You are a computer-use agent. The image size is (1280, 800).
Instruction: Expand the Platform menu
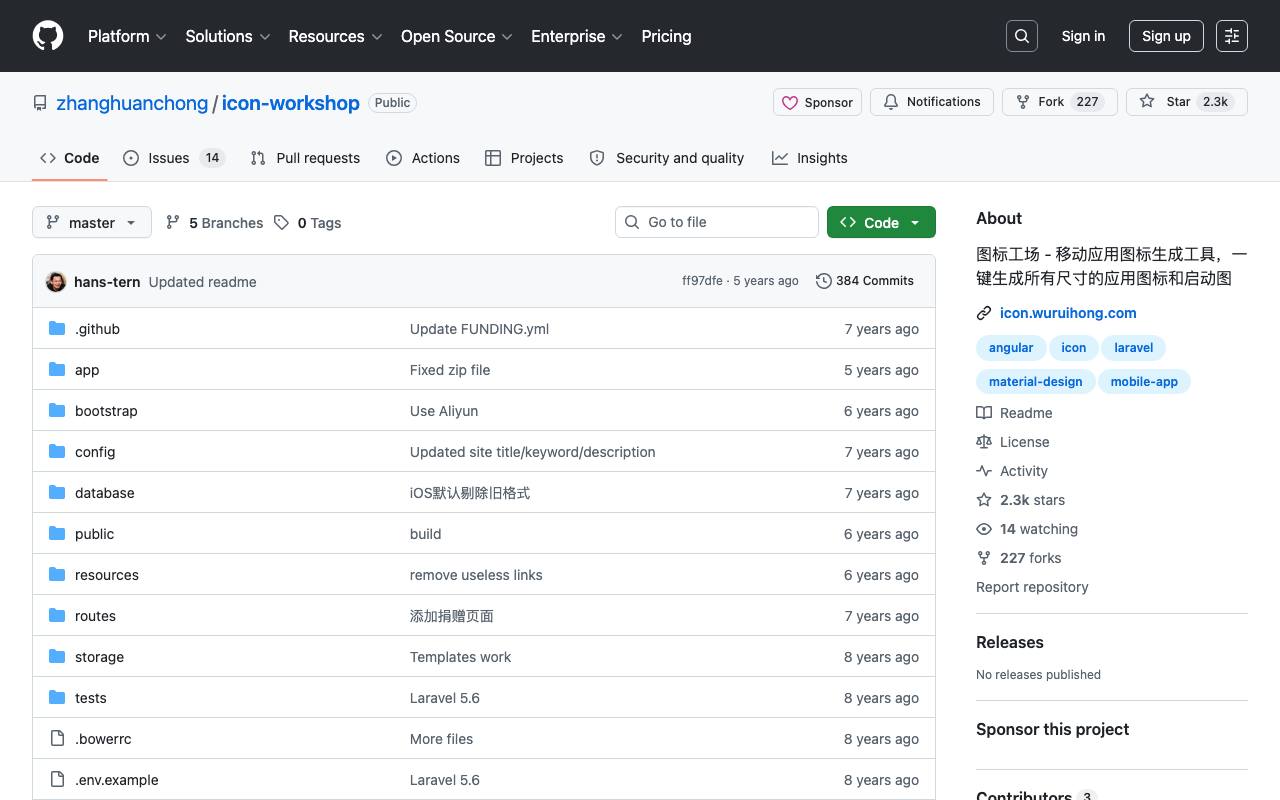pos(127,36)
